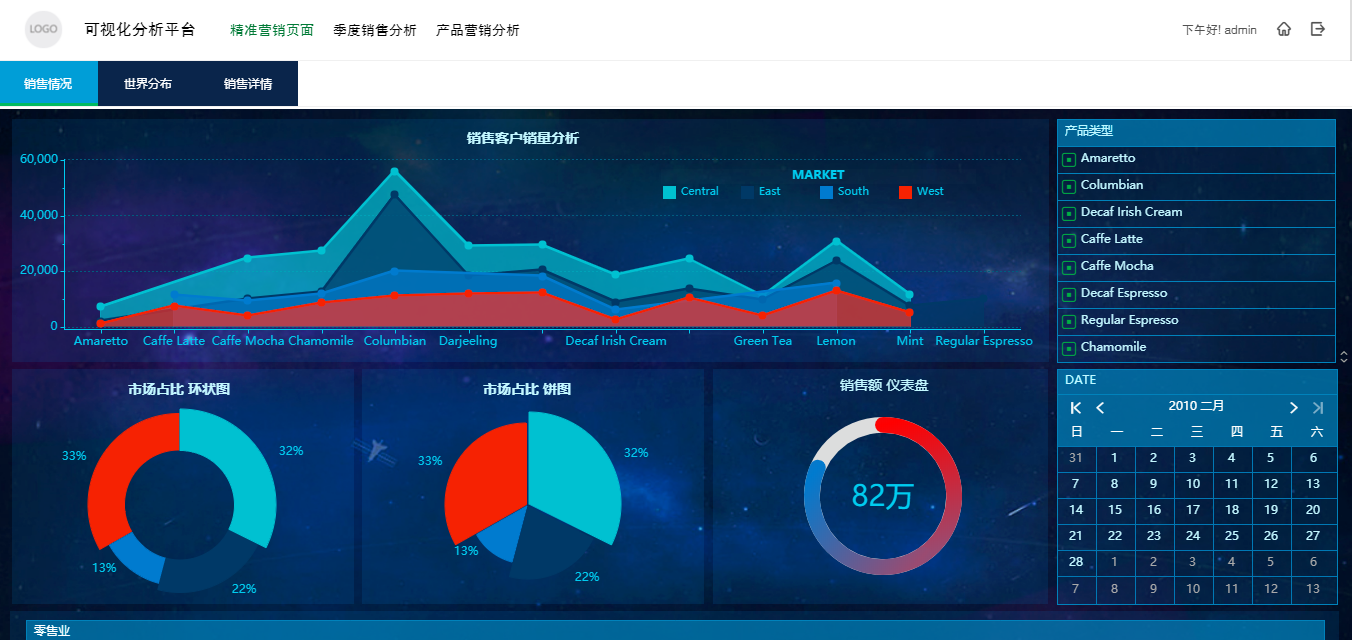This screenshot has height=640, width=1352.
Task: Select date 15 in the calendar
Action: [x=1115, y=510]
